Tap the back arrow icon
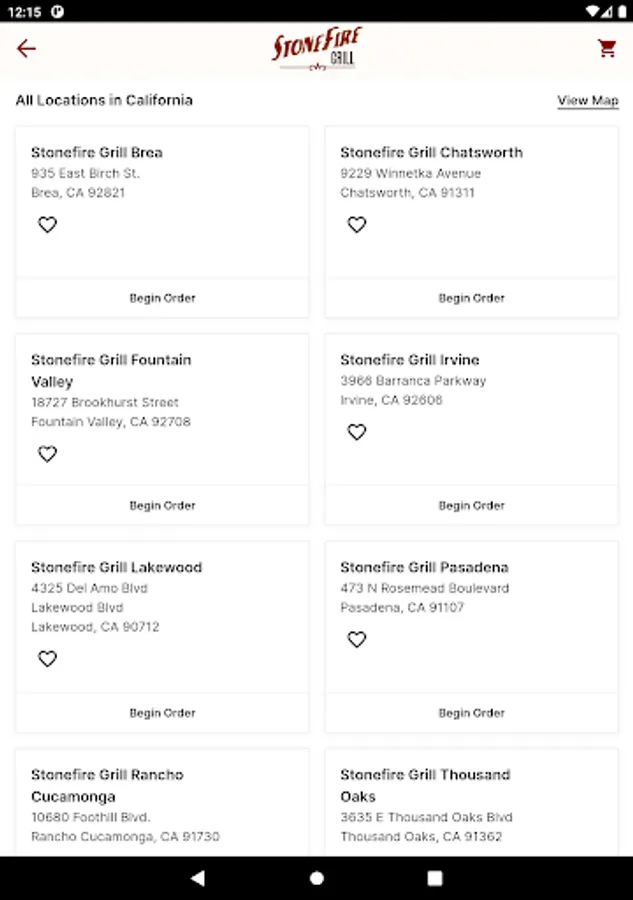This screenshot has height=900, width=633. (26, 49)
